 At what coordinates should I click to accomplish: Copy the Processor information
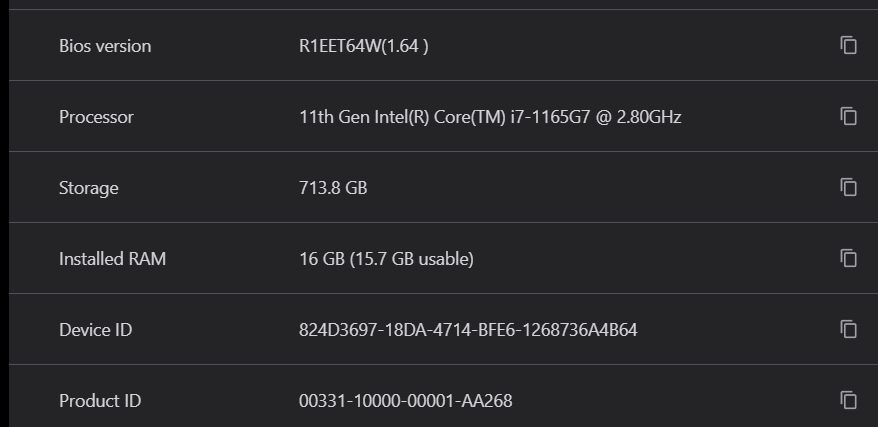(x=848, y=116)
